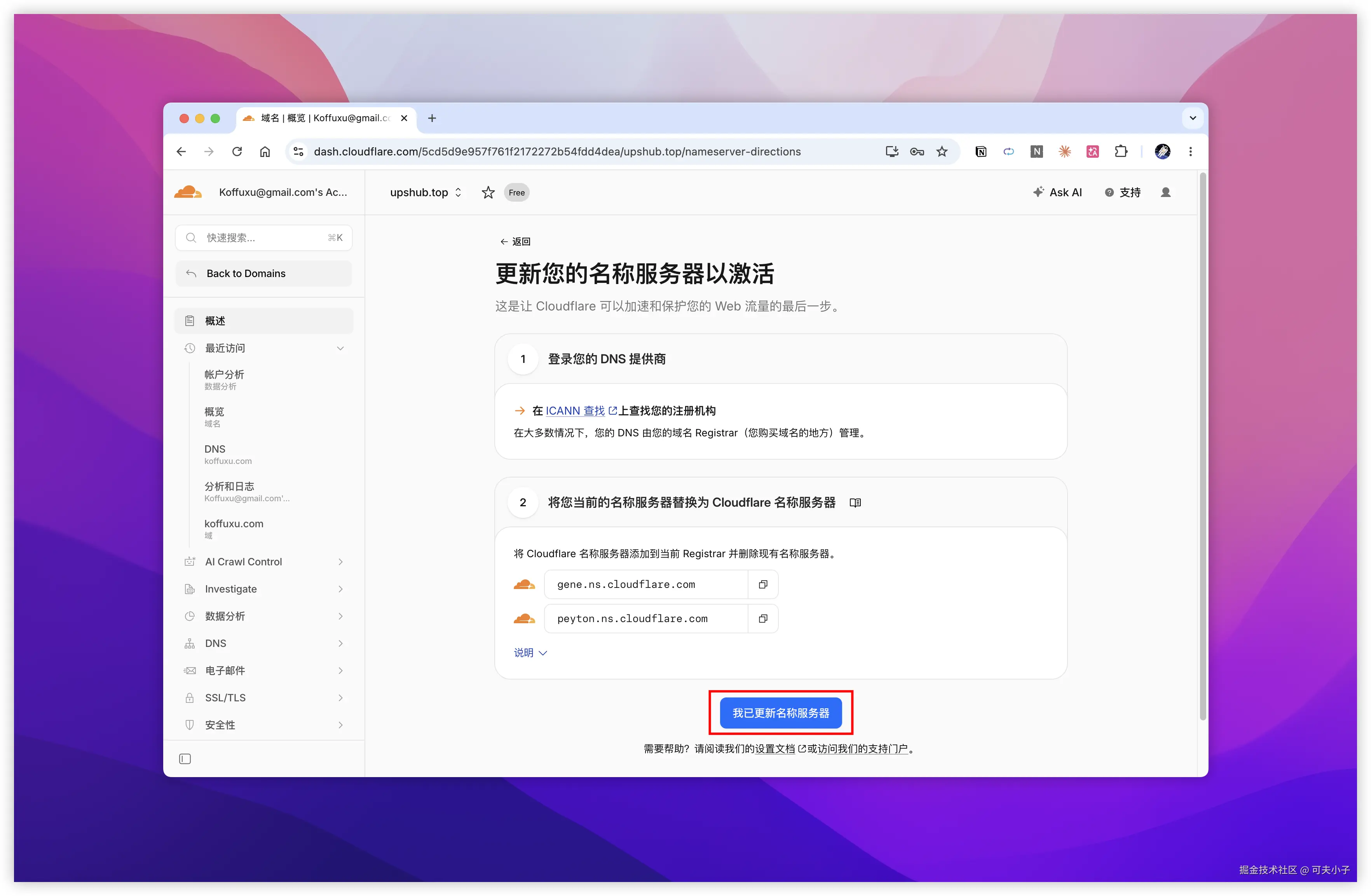Open the 设置文档 link
This screenshot has height=896, width=1371.
[775, 749]
